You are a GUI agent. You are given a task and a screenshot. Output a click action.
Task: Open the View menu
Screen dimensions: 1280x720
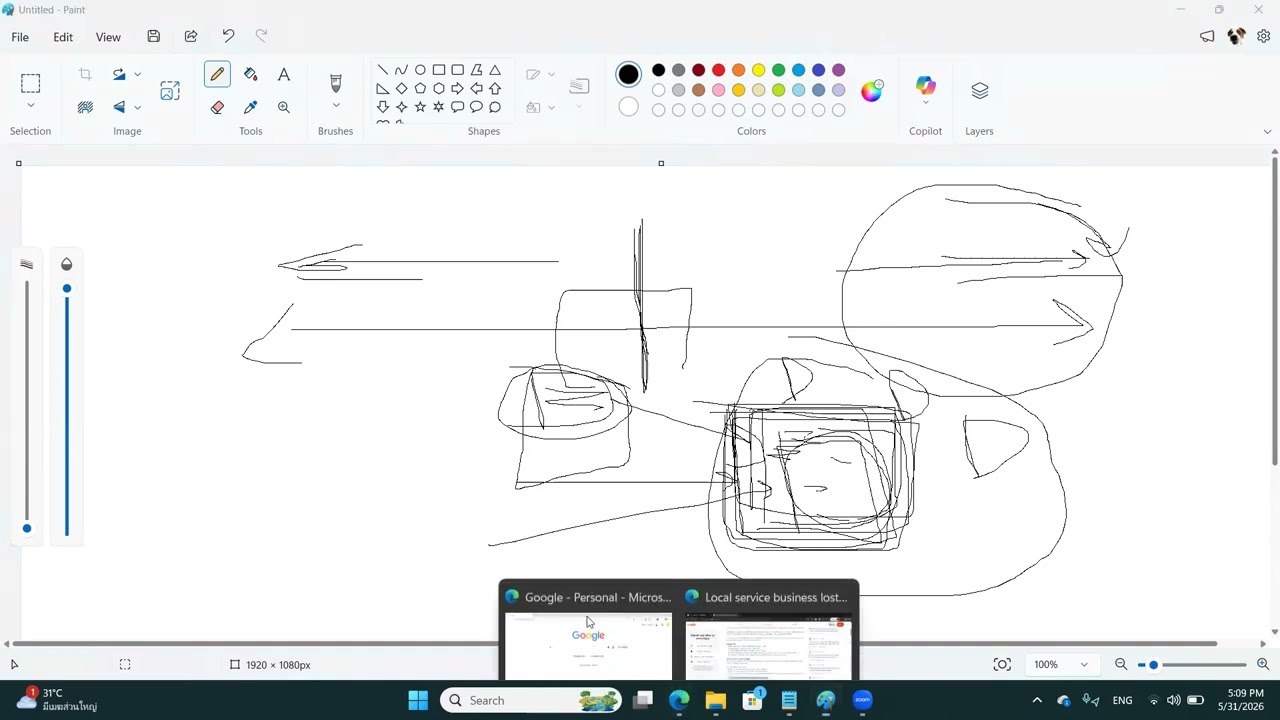click(x=108, y=37)
